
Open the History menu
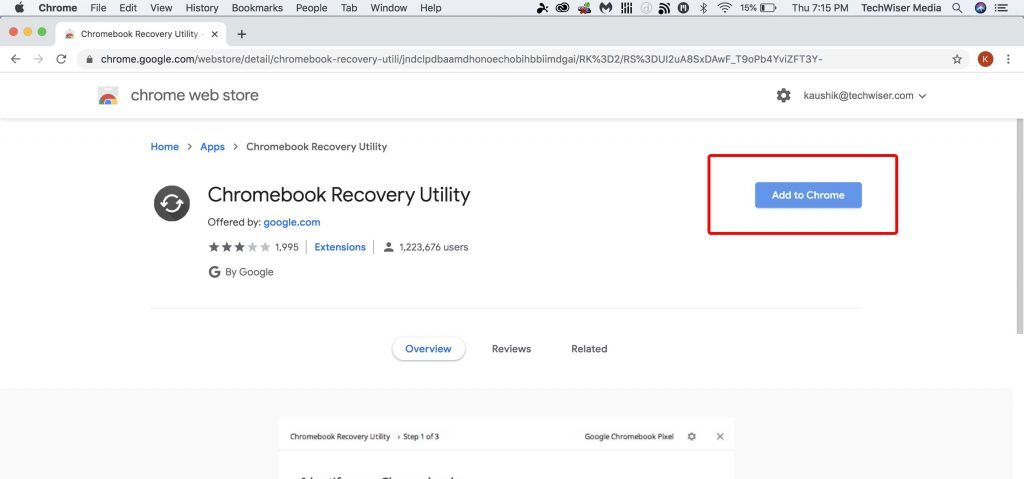[x=202, y=8]
